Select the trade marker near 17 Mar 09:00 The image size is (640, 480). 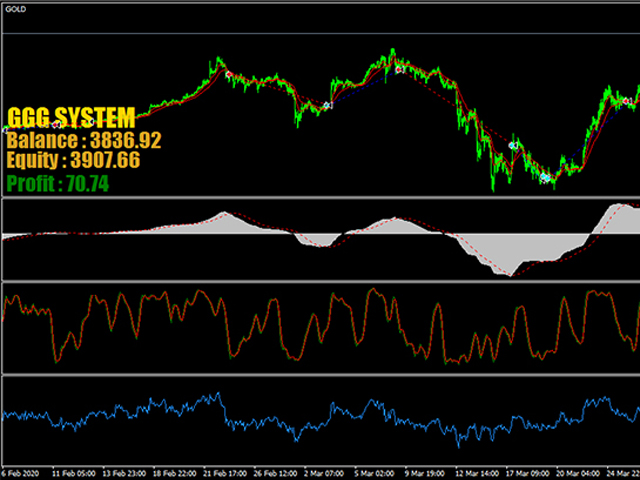(x=513, y=145)
